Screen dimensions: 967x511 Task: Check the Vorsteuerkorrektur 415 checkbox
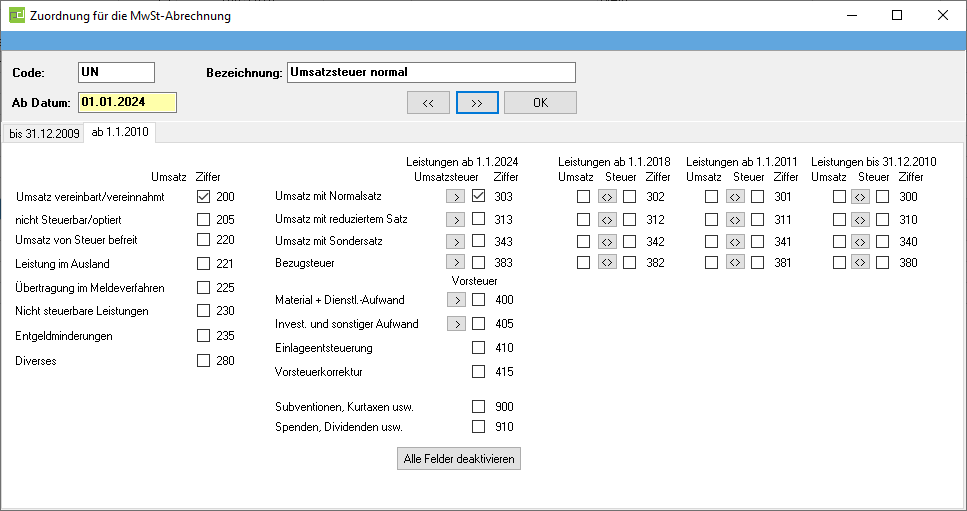[478, 372]
